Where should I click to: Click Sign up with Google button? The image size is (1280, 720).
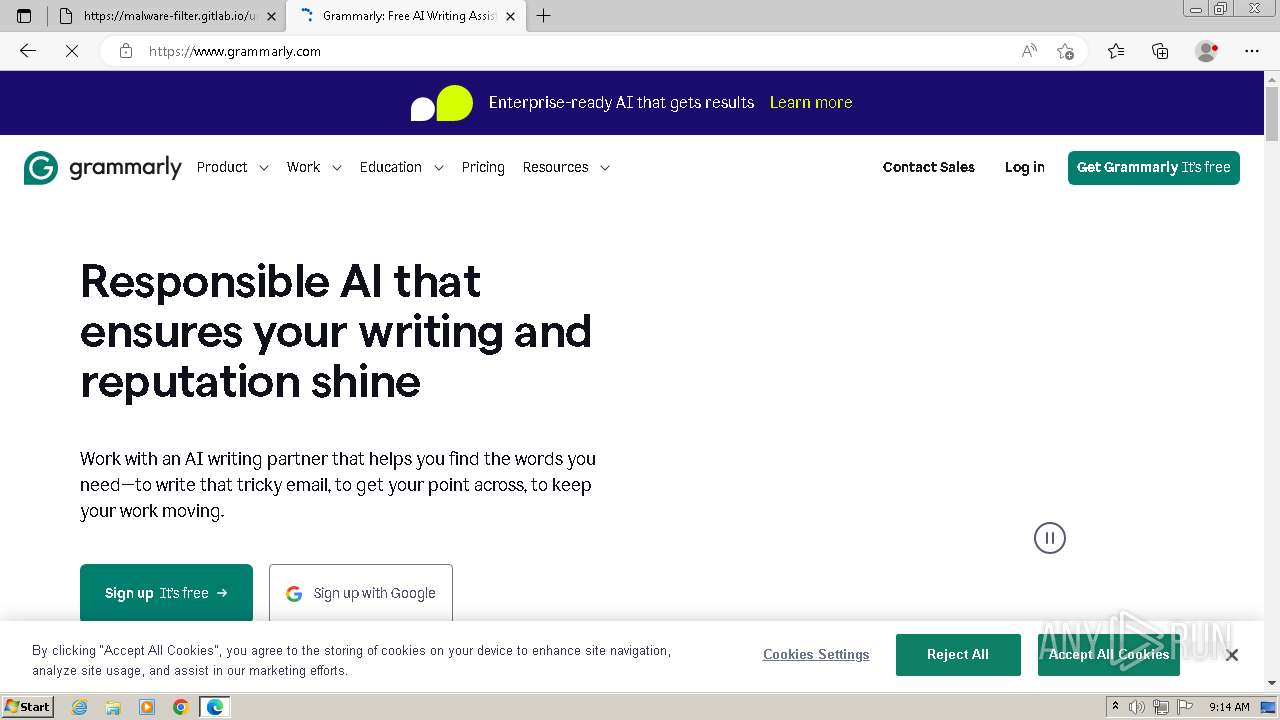(361, 593)
